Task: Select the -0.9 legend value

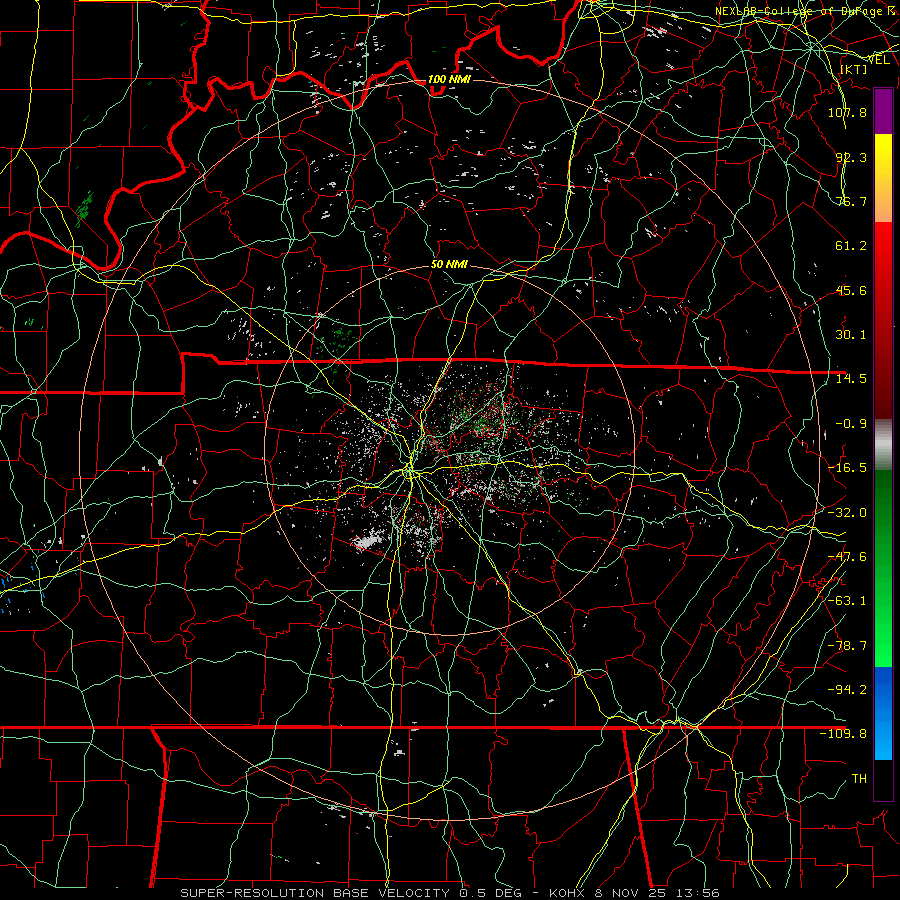Action: point(851,424)
